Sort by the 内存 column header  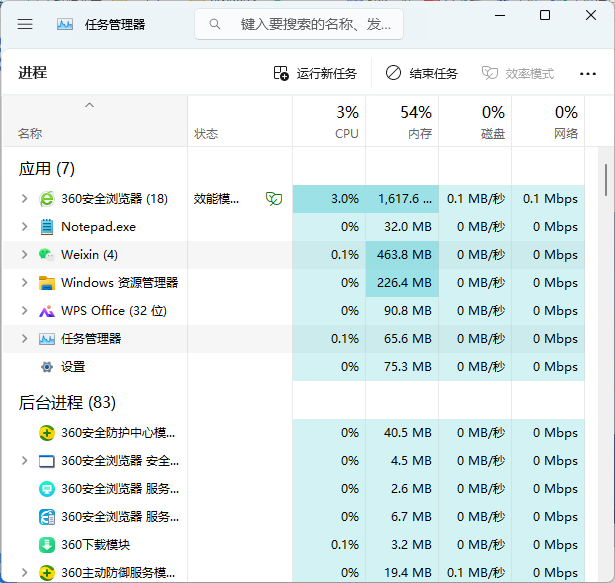(x=402, y=122)
